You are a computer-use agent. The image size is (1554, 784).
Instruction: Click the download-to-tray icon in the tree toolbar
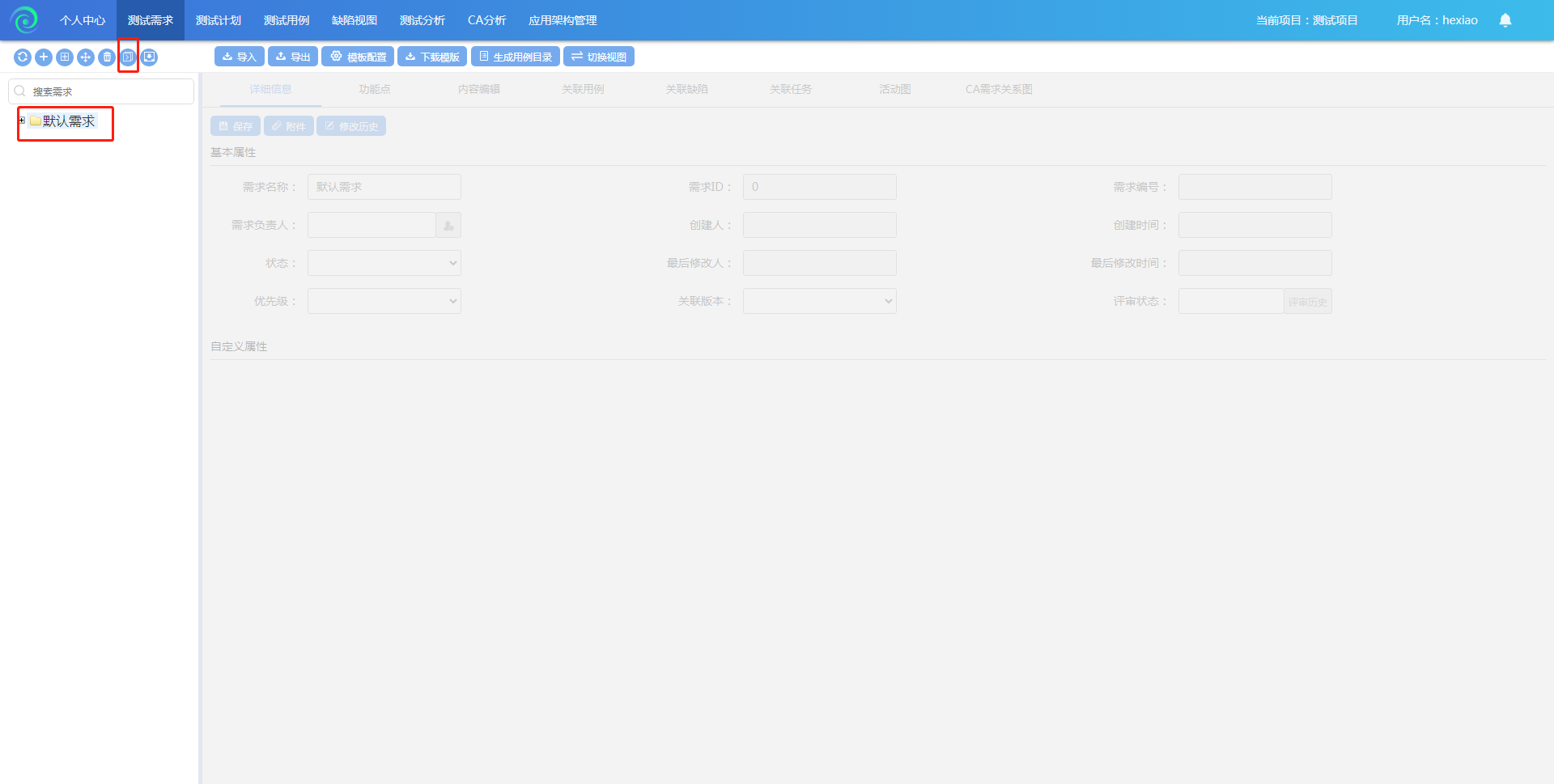(149, 57)
